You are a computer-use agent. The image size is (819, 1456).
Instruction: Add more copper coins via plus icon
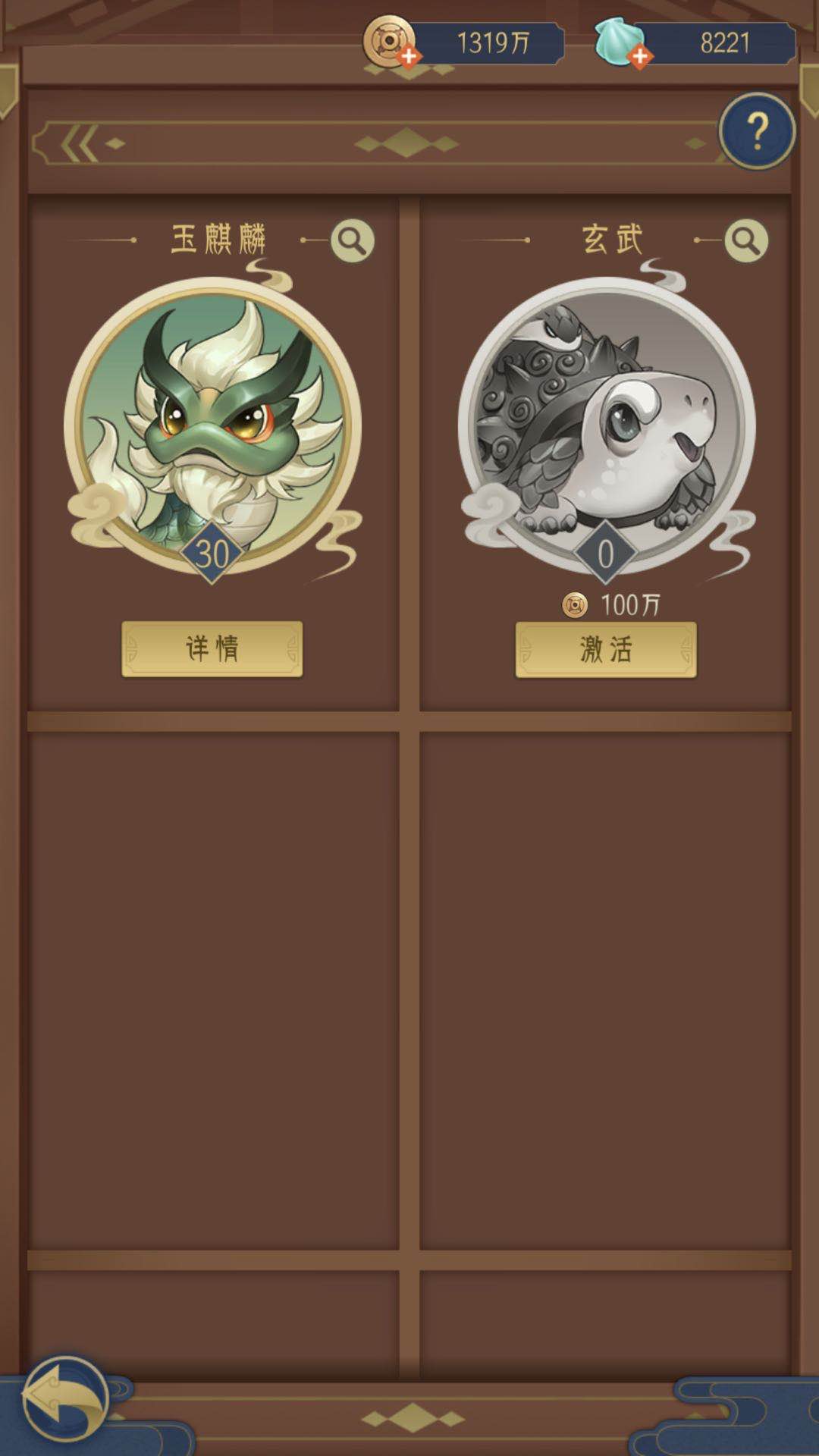[409, 56]
